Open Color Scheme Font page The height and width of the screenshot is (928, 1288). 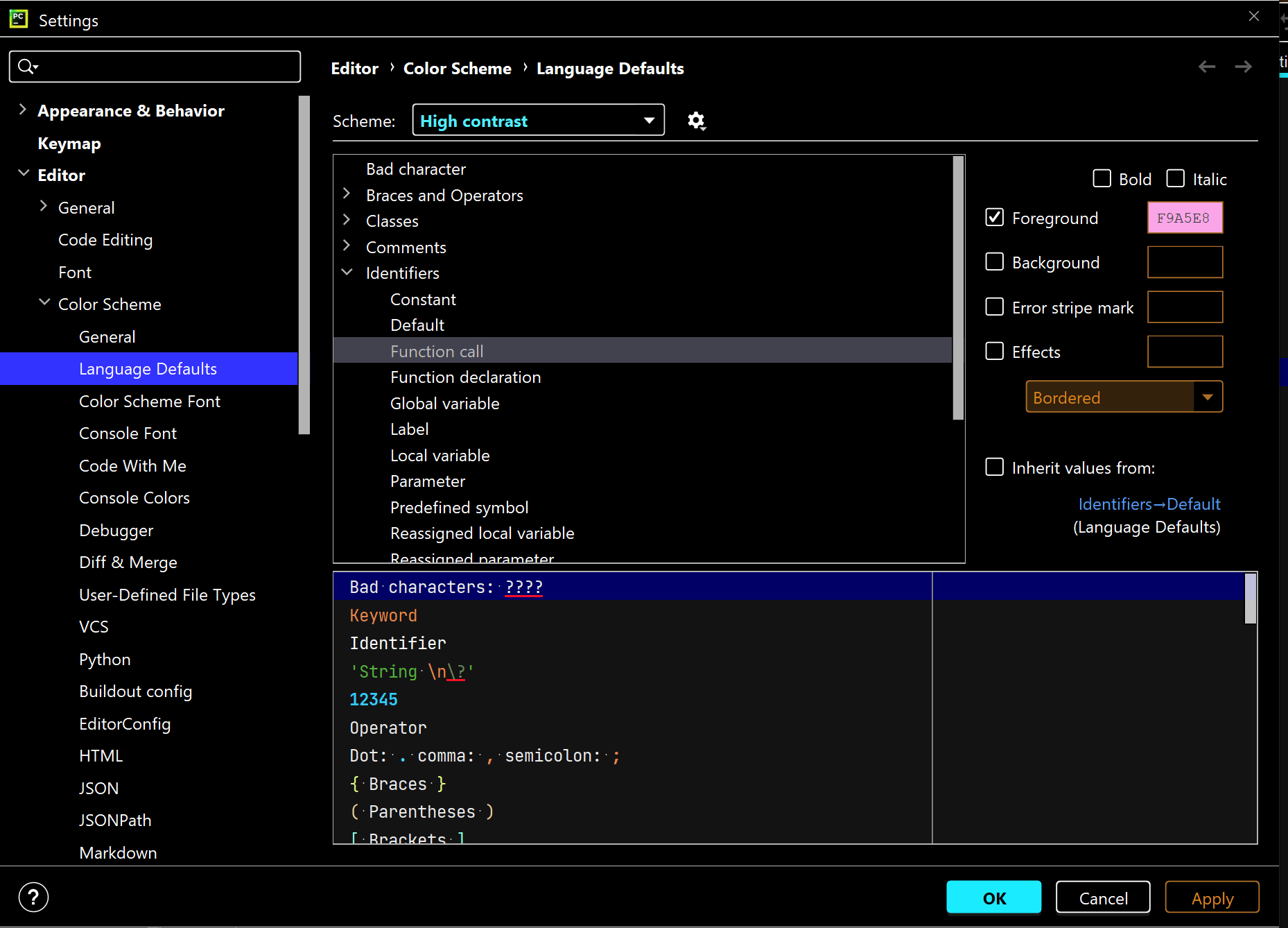coord(150,402)
